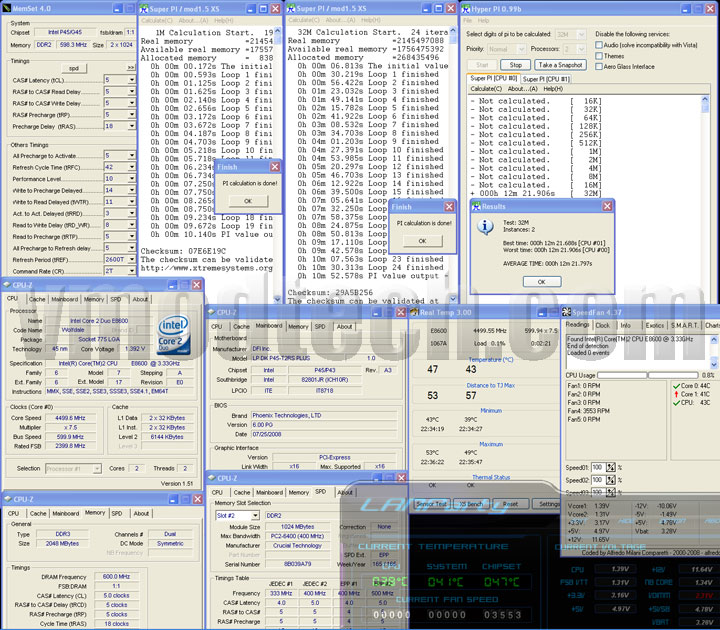
Task: Click the 'Fan4: 3553 RPM' reading in SpeedFan
Action: coord(588,411)
